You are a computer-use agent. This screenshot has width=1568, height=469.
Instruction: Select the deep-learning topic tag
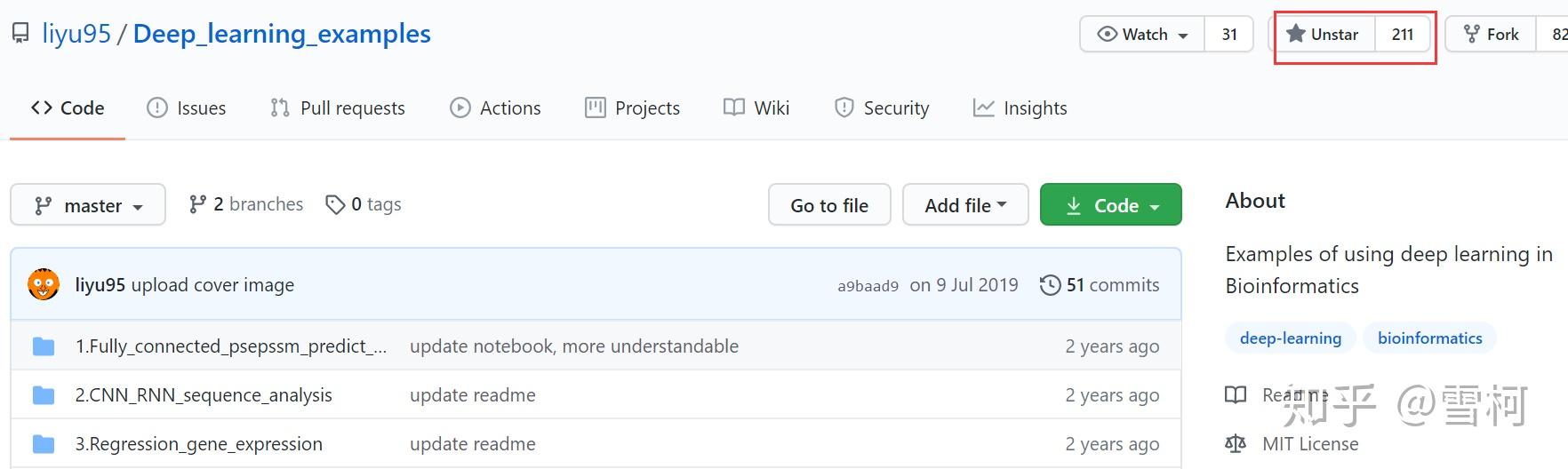(1291, 338)
